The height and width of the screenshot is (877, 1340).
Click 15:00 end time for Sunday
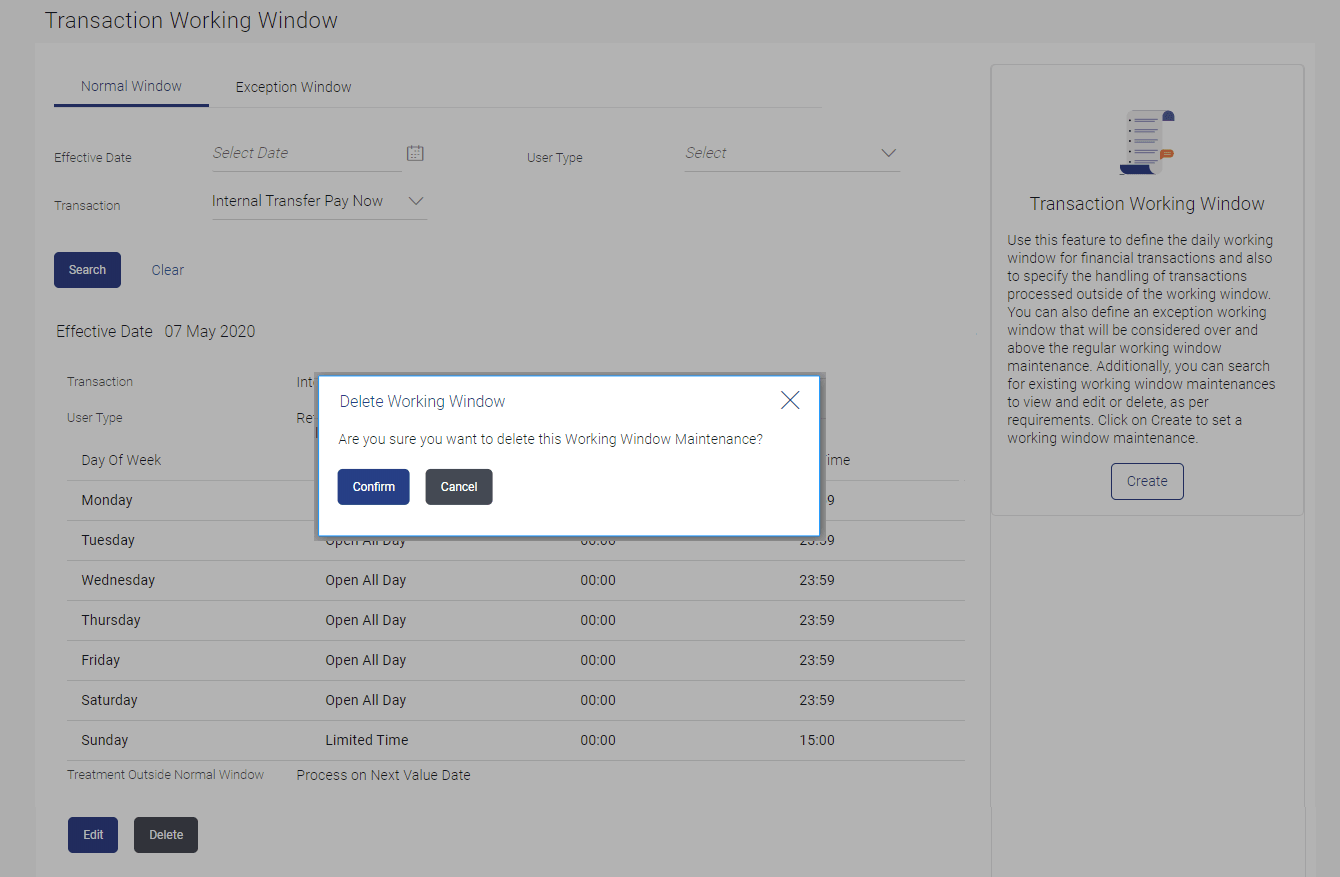[817, 740]
